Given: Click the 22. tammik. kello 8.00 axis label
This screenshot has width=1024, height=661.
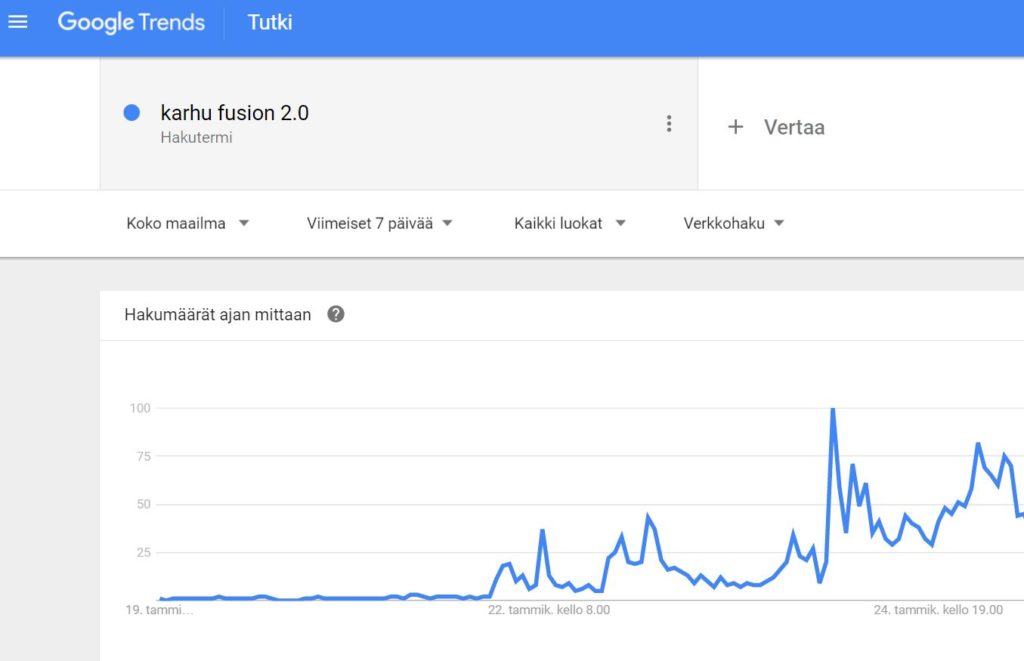Looking at the screenshot, I should tap(549, 610).
